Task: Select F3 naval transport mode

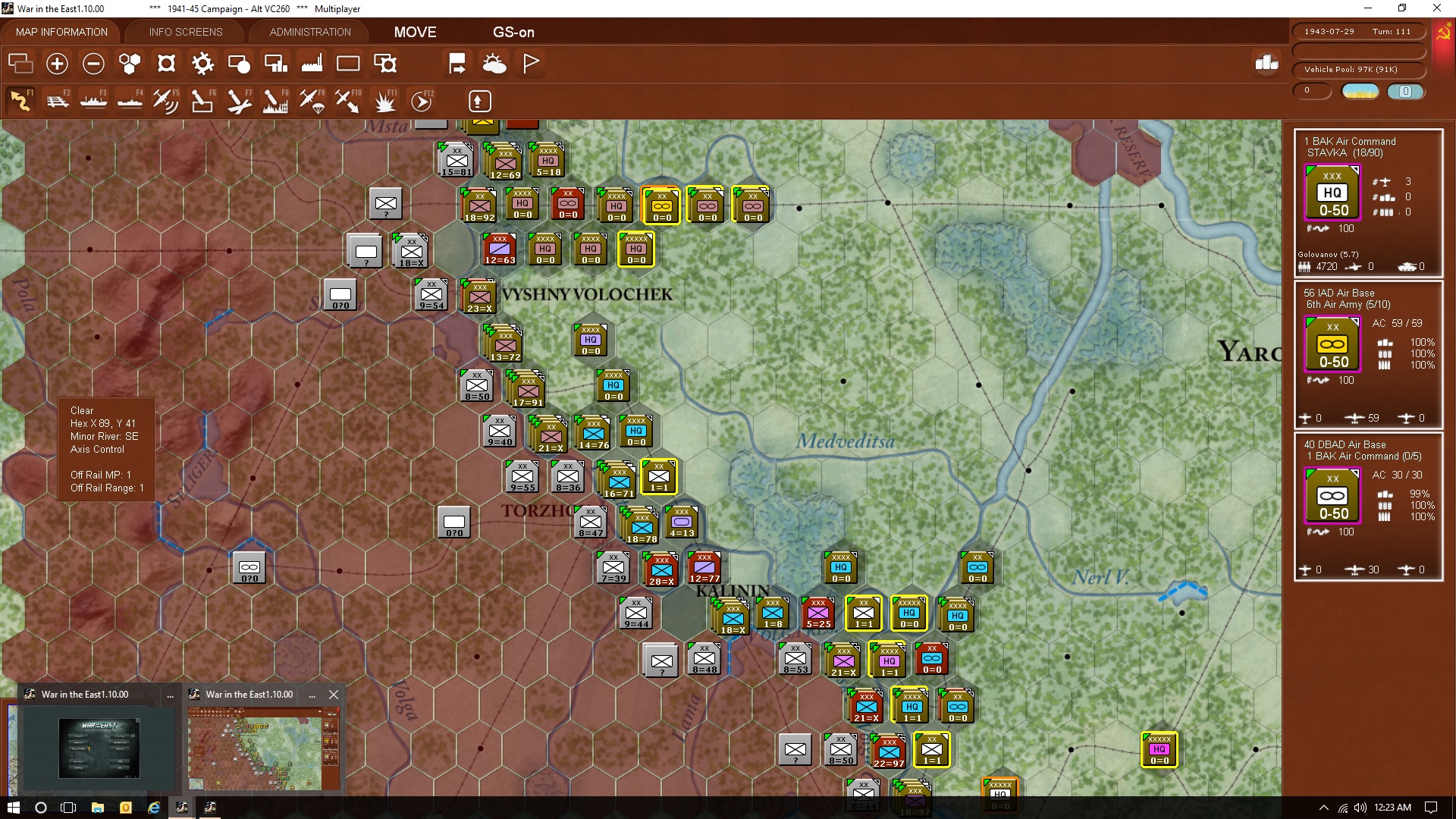Action: [94, 101]
